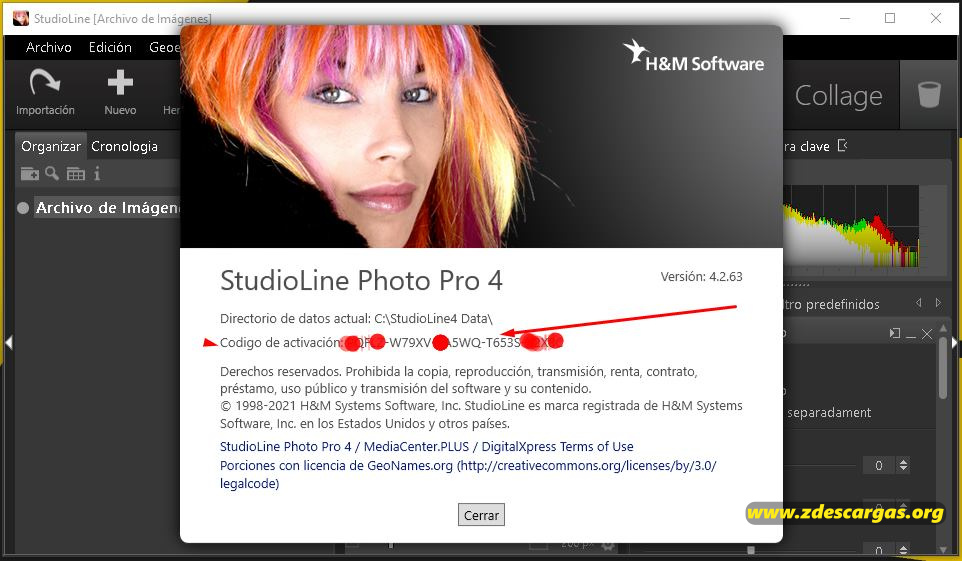The image size is (962, 561).
Task: Click the 'separadament' label in right panel
Action: click(829, 412)
